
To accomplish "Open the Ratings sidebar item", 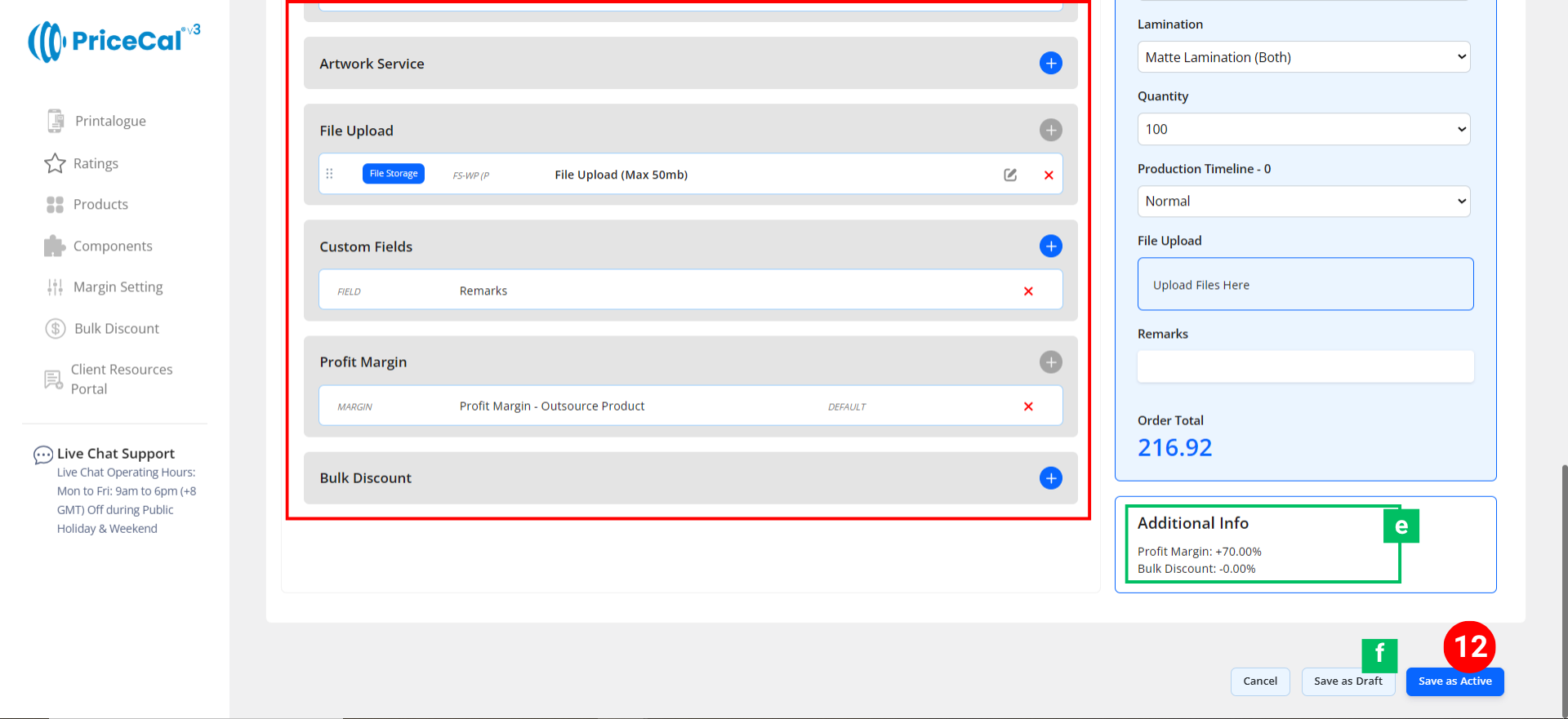I will click(96, 163).
